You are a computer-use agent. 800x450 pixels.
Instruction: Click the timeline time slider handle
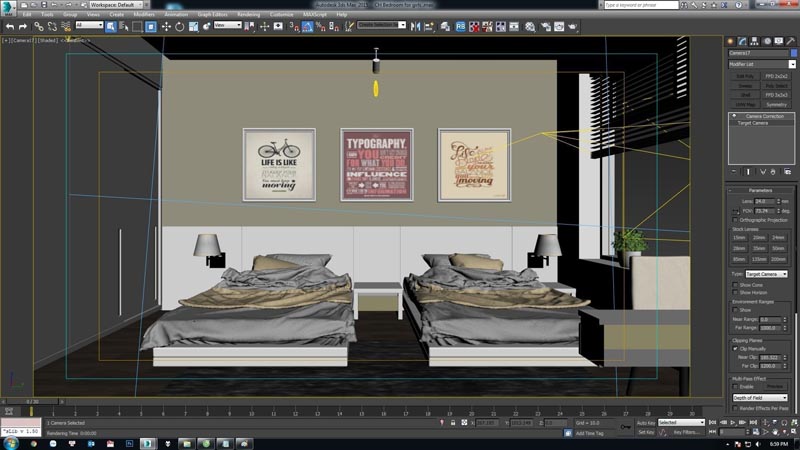click(33, 402)
